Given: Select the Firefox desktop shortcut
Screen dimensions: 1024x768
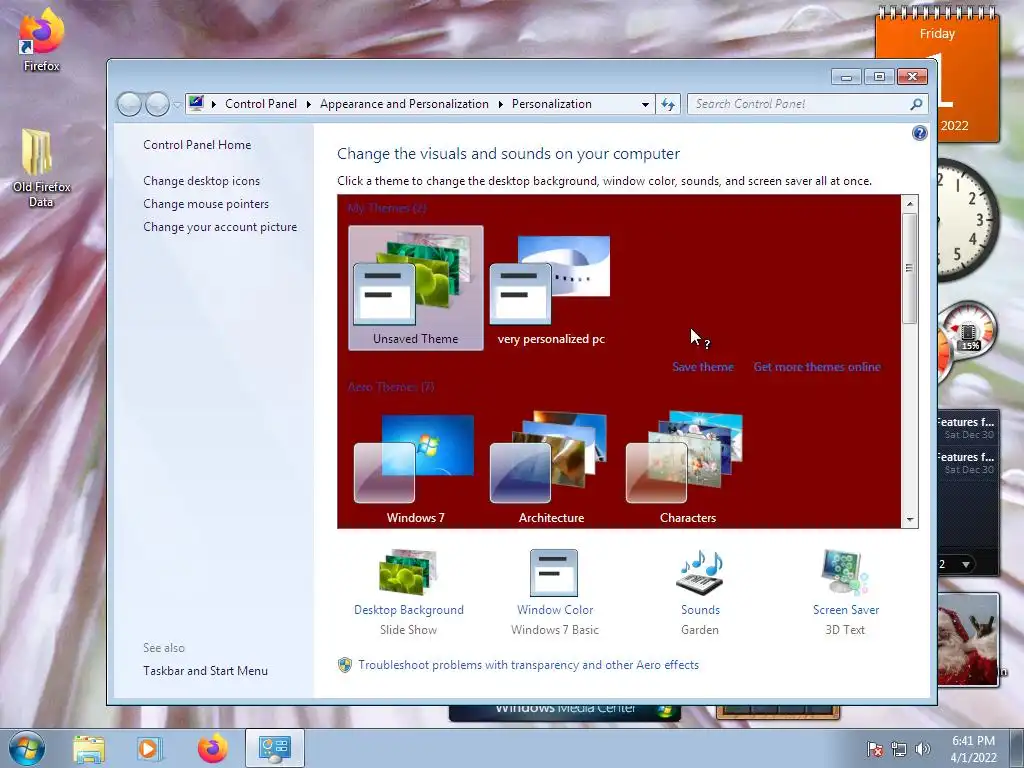Looking at the screenshot, I should 41,40.
